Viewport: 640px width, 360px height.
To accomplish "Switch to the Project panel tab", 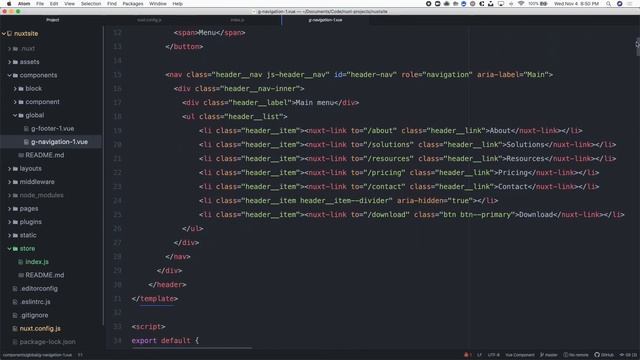I will coord(52,20).
